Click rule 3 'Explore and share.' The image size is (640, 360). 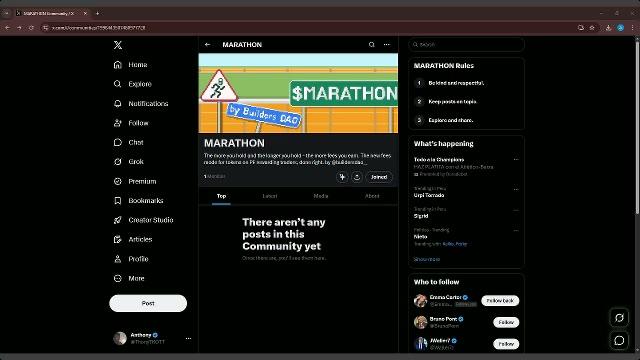coord(451,120)
